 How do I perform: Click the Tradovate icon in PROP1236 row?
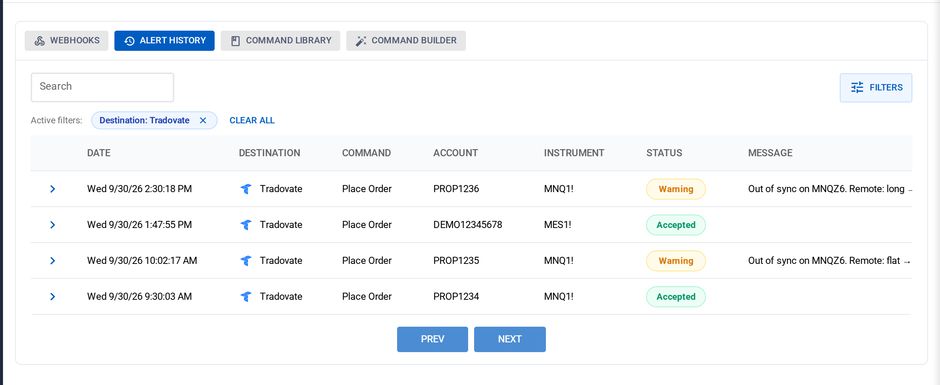click(246, 189)
